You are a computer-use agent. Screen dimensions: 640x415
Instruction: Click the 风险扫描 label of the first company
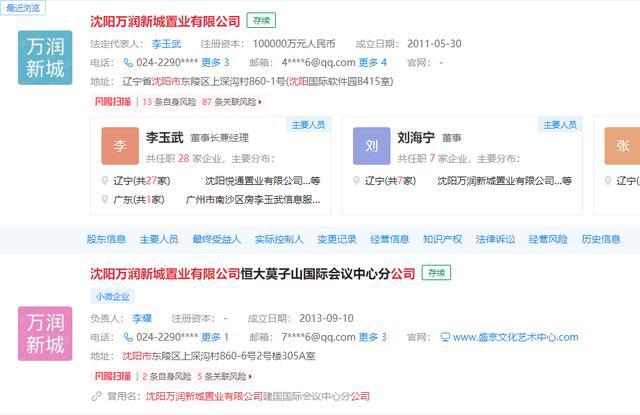pyautogui.click(x=113, y=102)
